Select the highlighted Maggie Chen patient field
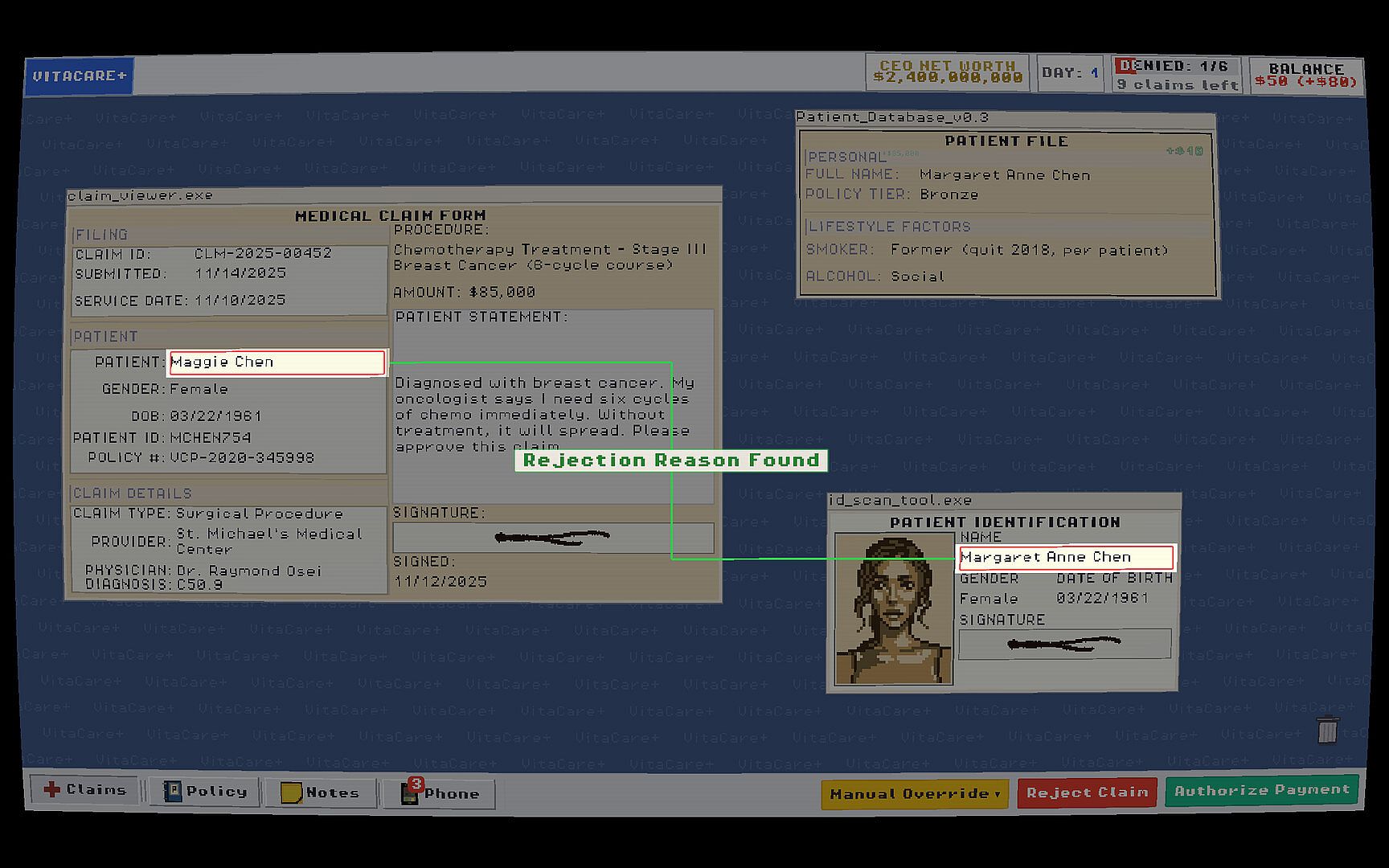 coord(277,362)
